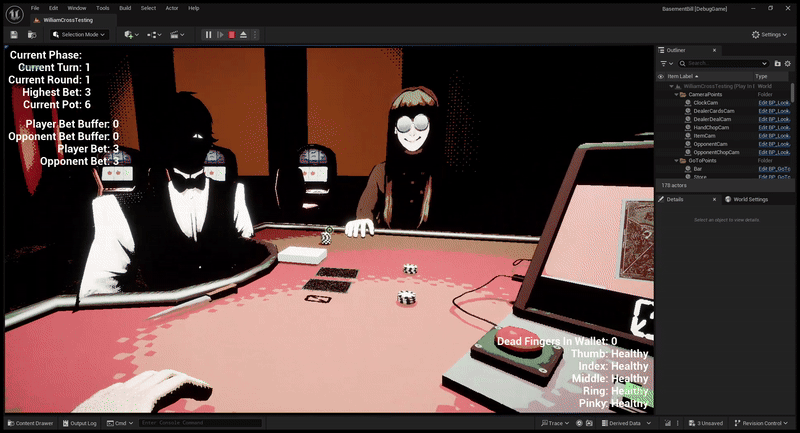The width and height of the screenshot is (800, 433).
Task: Open the Help menu
Action: (x=193, y=8)
